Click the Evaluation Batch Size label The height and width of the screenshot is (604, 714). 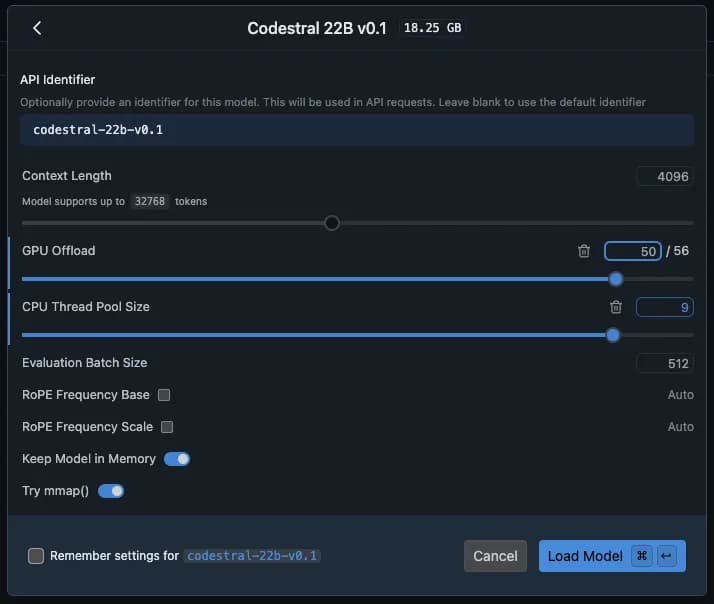pyautogui.click(x=85, y=363)
